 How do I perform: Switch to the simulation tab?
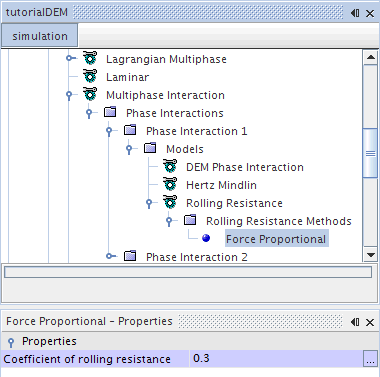[x=40, y=36]
